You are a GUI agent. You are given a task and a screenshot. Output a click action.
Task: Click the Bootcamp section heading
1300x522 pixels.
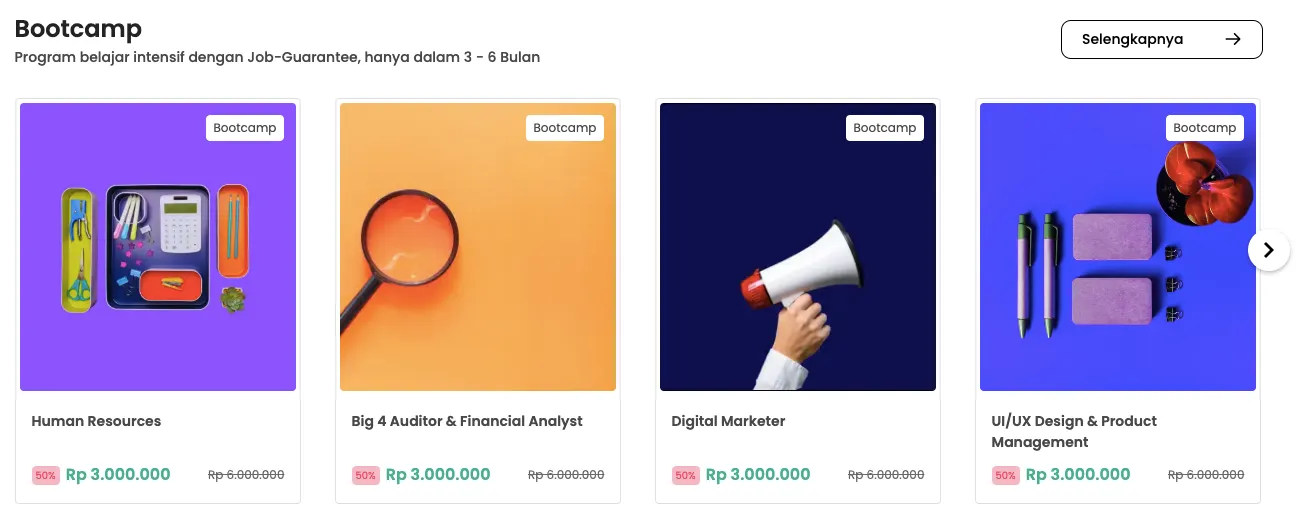78,28
